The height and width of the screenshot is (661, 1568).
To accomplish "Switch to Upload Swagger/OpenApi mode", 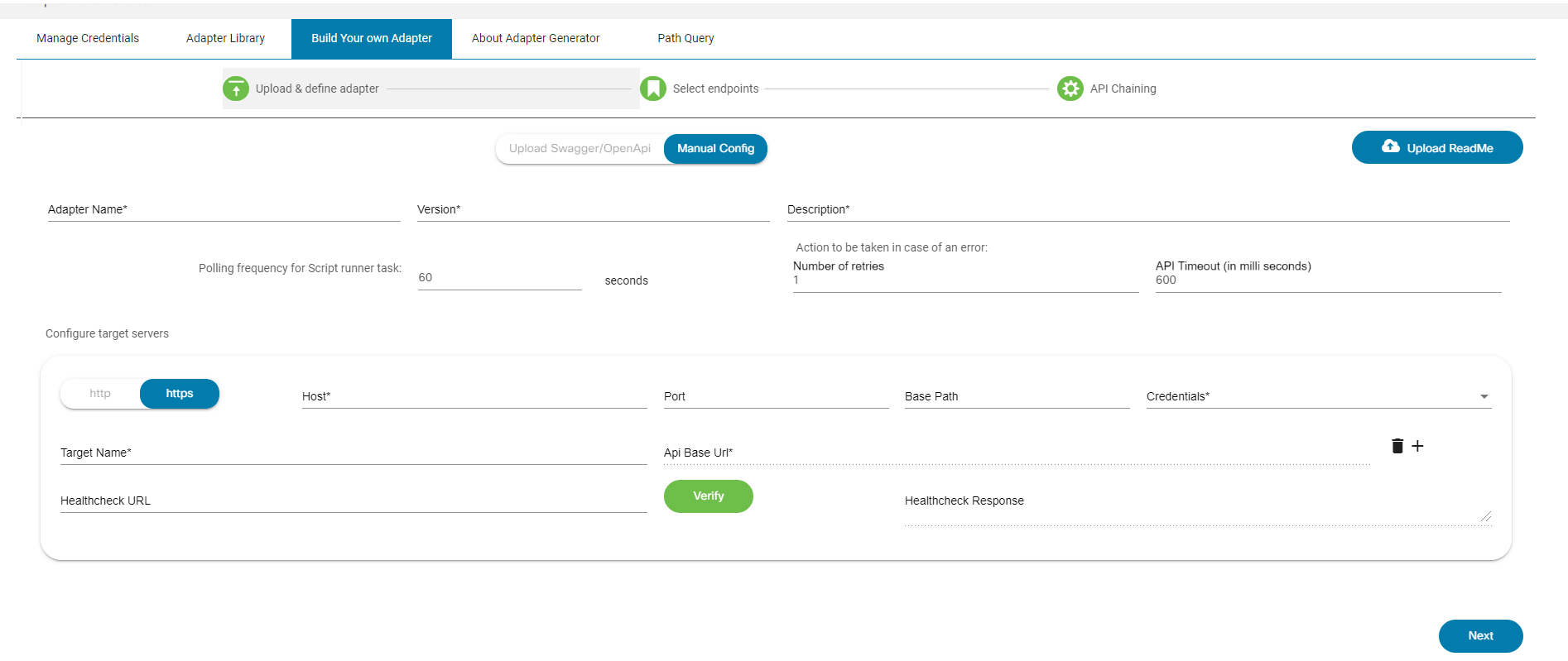I will tap(580, 149).
